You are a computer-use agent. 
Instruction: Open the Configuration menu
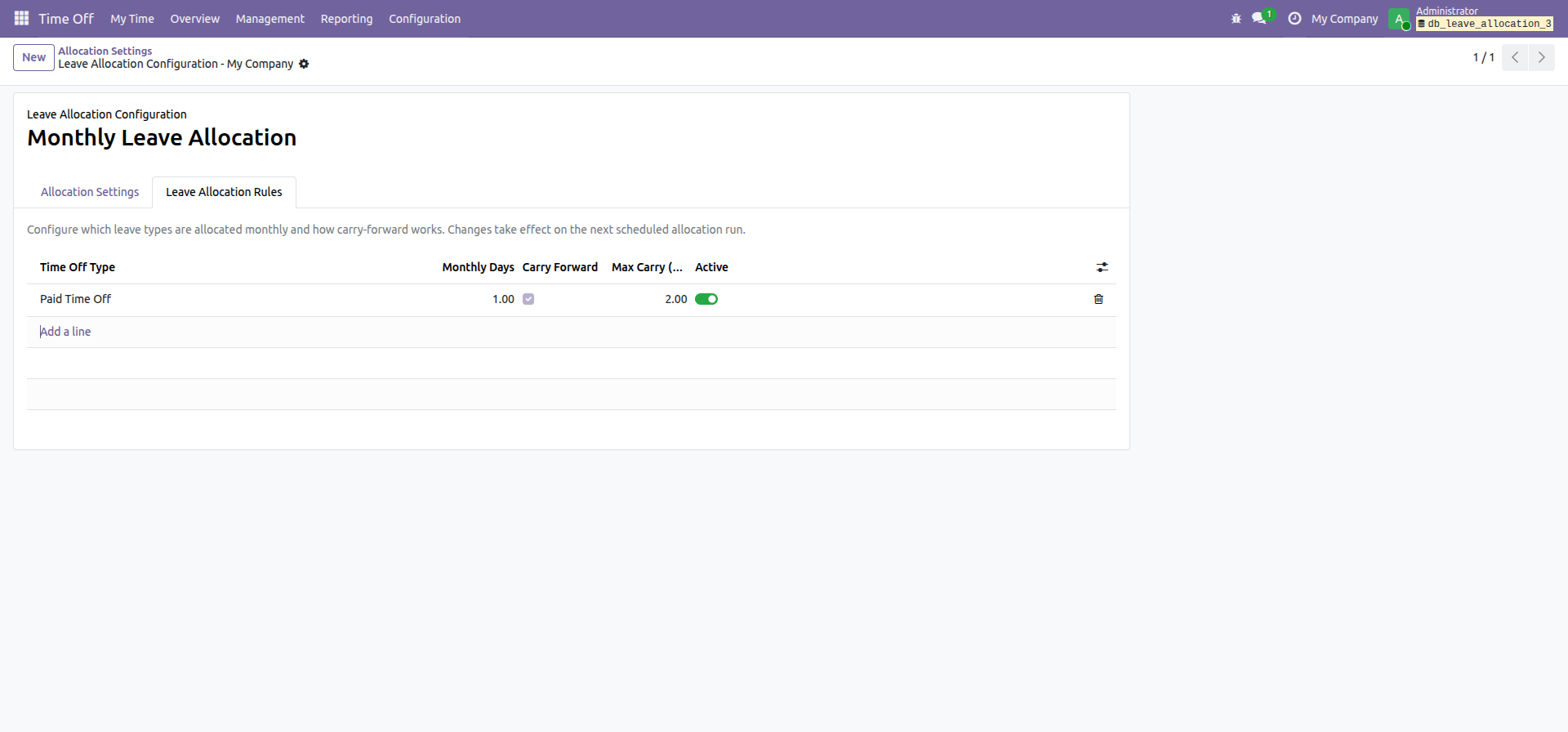[x=425, y=18]
